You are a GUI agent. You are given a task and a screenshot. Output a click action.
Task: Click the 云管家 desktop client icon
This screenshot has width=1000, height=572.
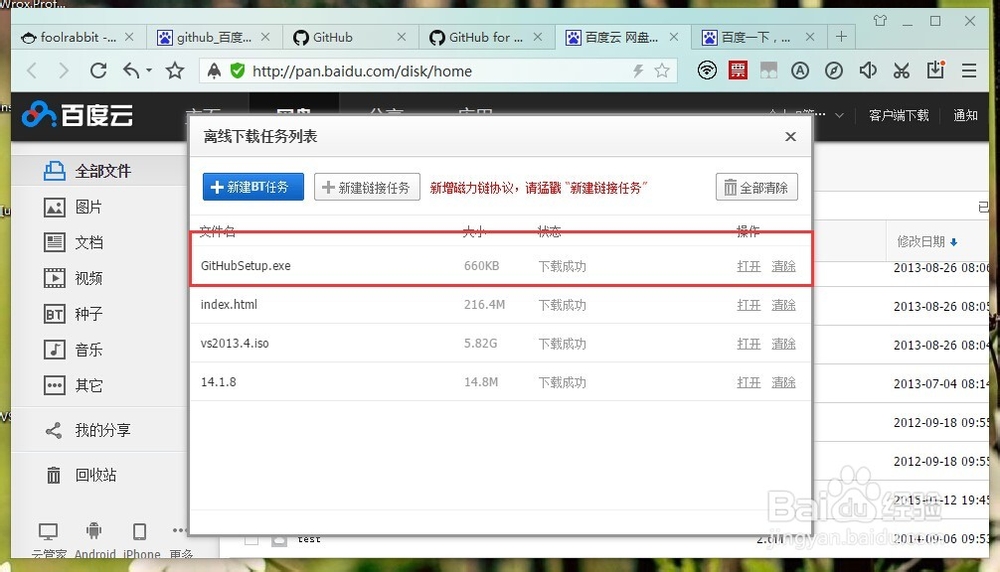pyautogui.click(x=48, y=531)
